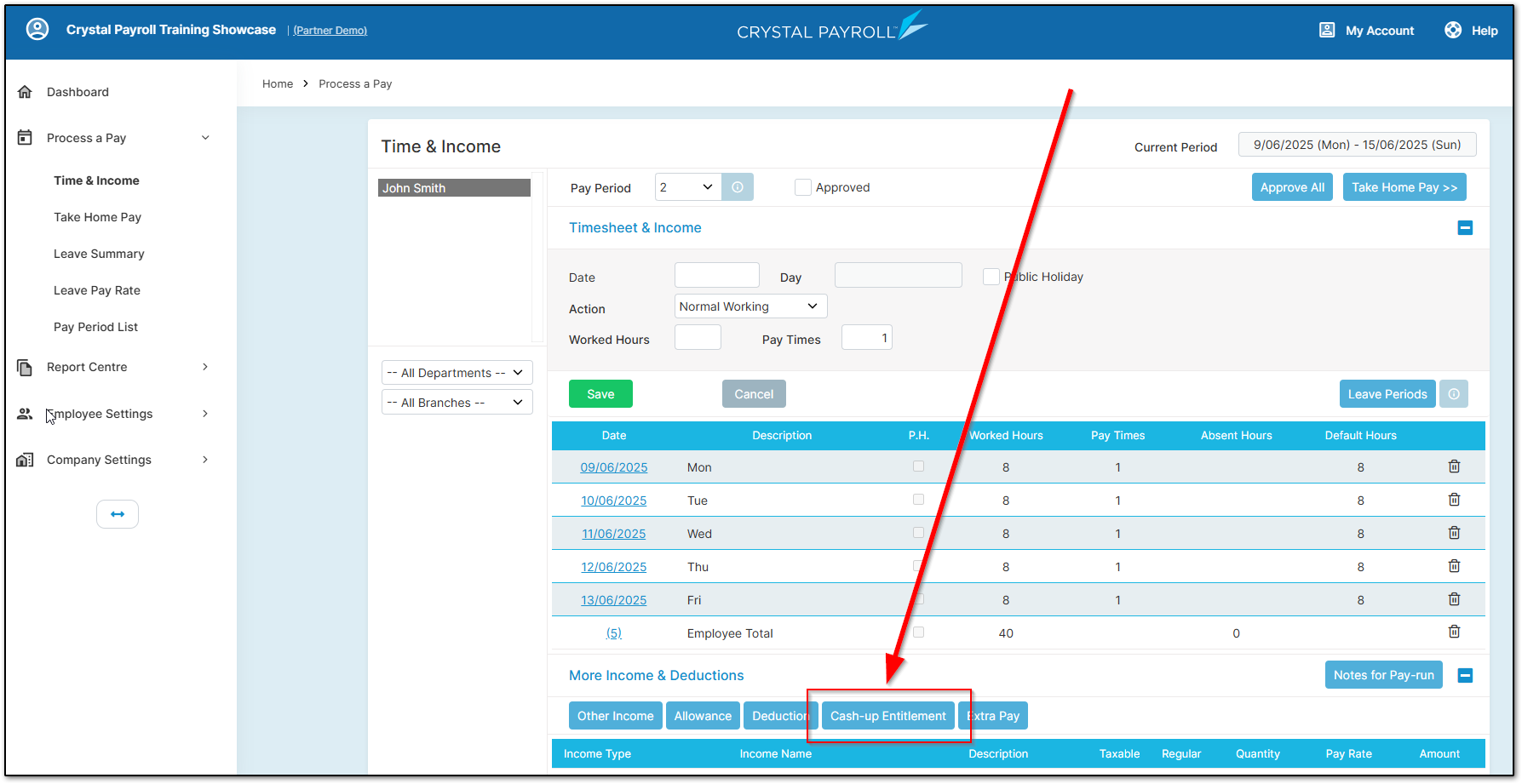Image resolution: width=1522 pixels, height=784 pixels.
Task: Tick the Public Holiday checkbox
Action: pyautogui.click(x=991, y=277)
